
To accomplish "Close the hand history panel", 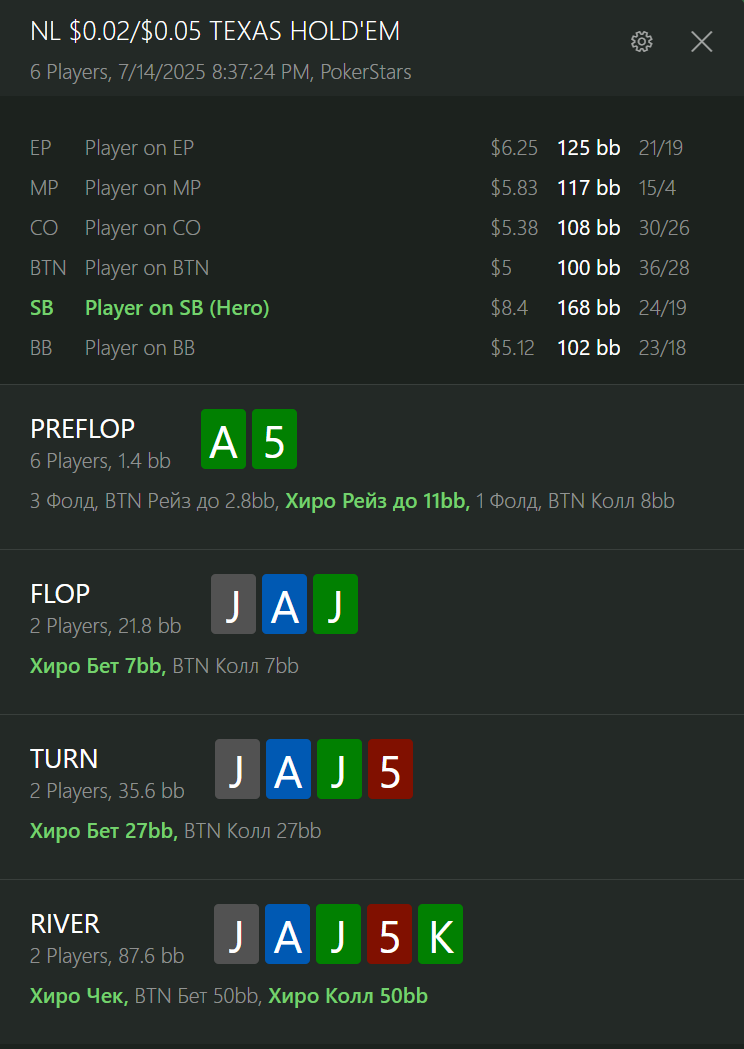I will coord(701,41).
